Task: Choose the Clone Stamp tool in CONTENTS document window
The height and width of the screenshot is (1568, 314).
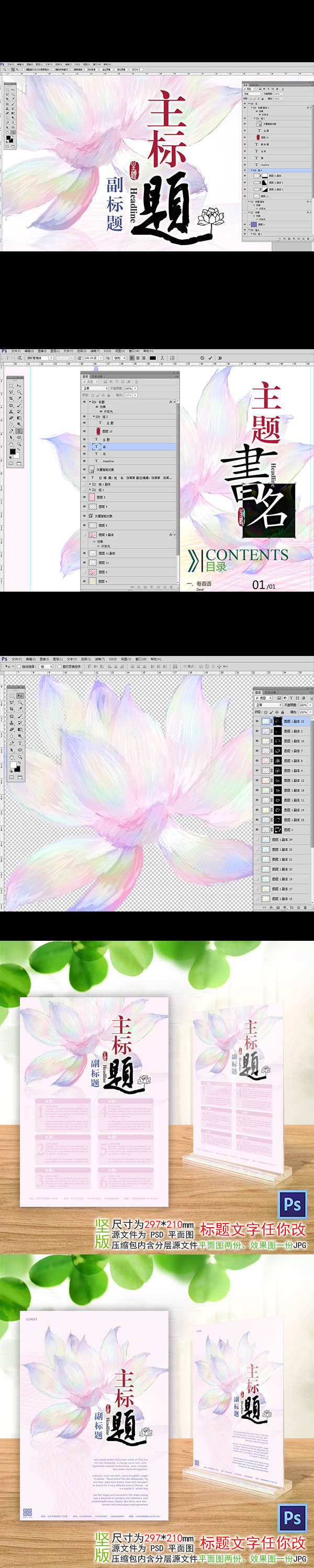Action: [11, 412]
